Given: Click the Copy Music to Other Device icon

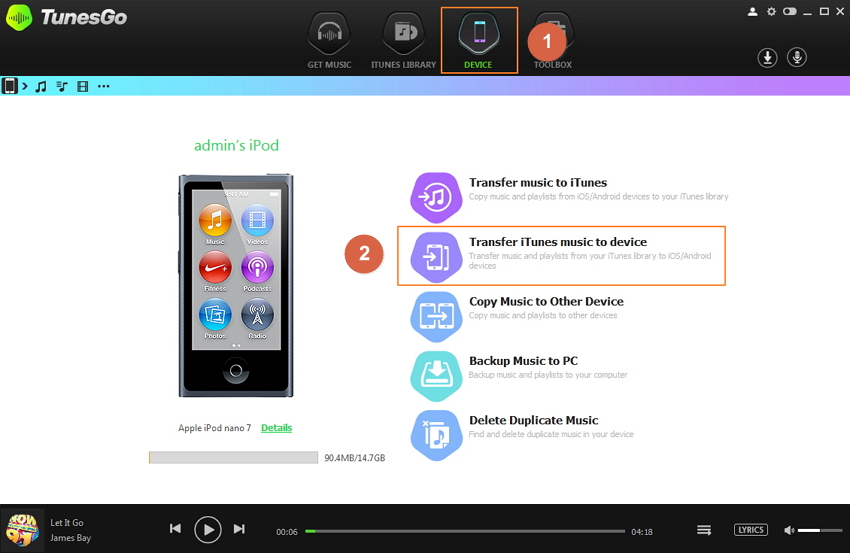Looking at the screenshot, I should coord(435,315).
